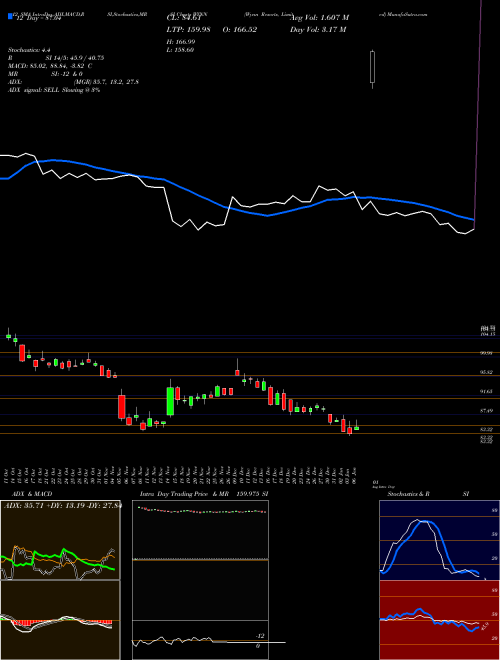This screenshot has height=660, width=500.
Task: Click the O: 166.52 open price
Action: pyautogui.click(x=239, y=29)
